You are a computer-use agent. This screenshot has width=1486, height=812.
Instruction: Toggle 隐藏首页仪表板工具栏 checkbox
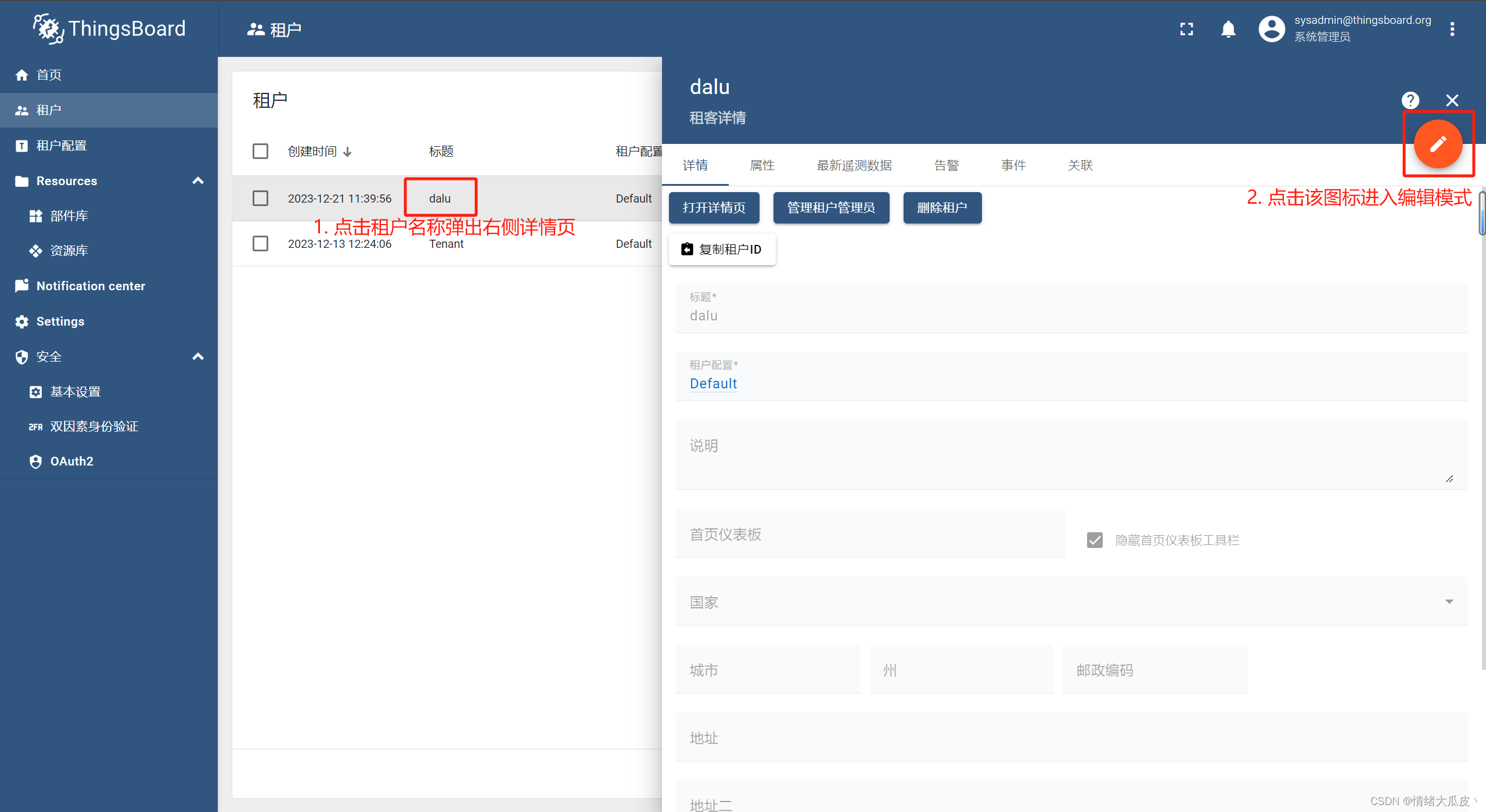point(1095,540)
